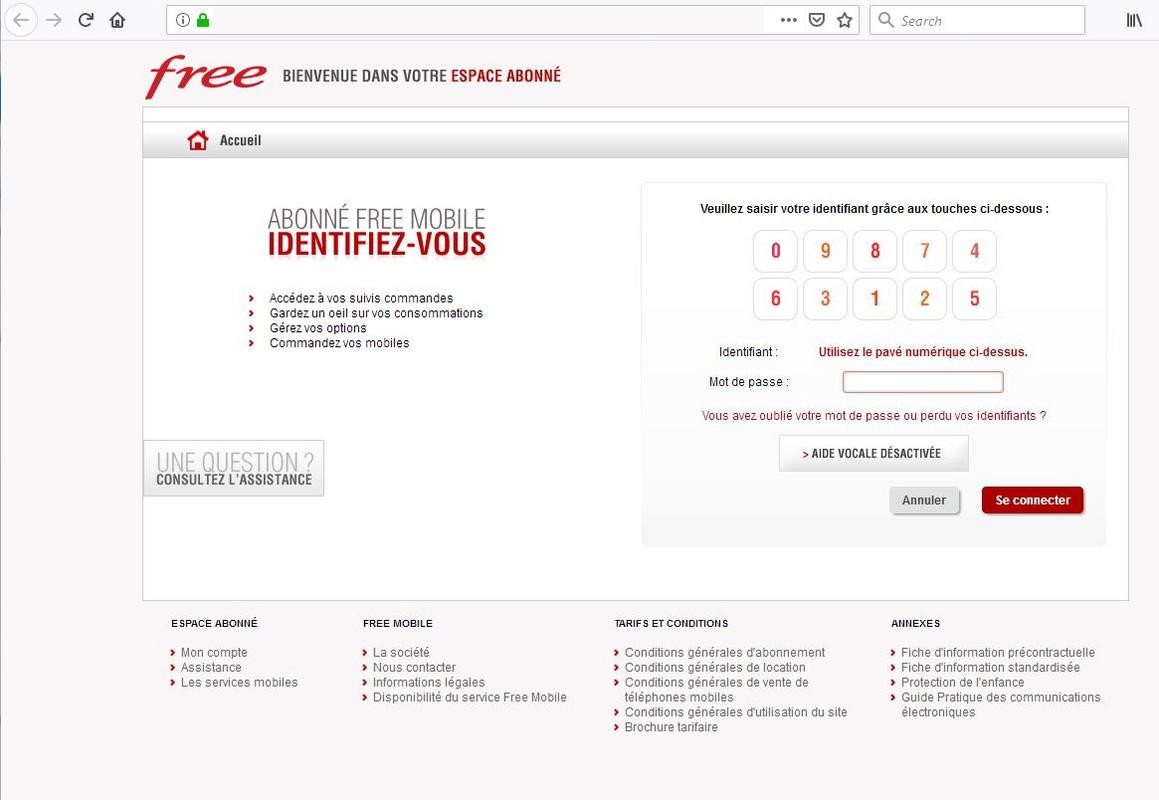Focus the Mot de passe field
The height and width of the screenshot is (800, 1159).
coord(922,382)
